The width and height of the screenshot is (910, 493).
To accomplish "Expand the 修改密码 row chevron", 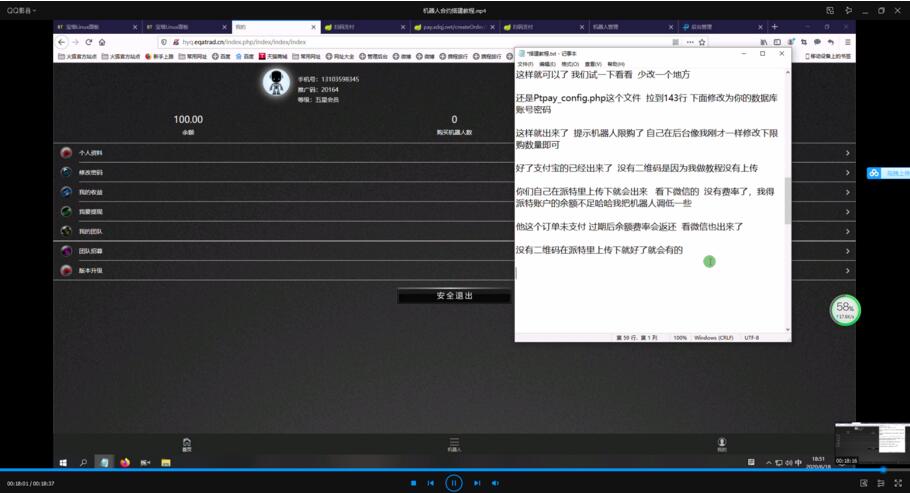I will (847, 173).
